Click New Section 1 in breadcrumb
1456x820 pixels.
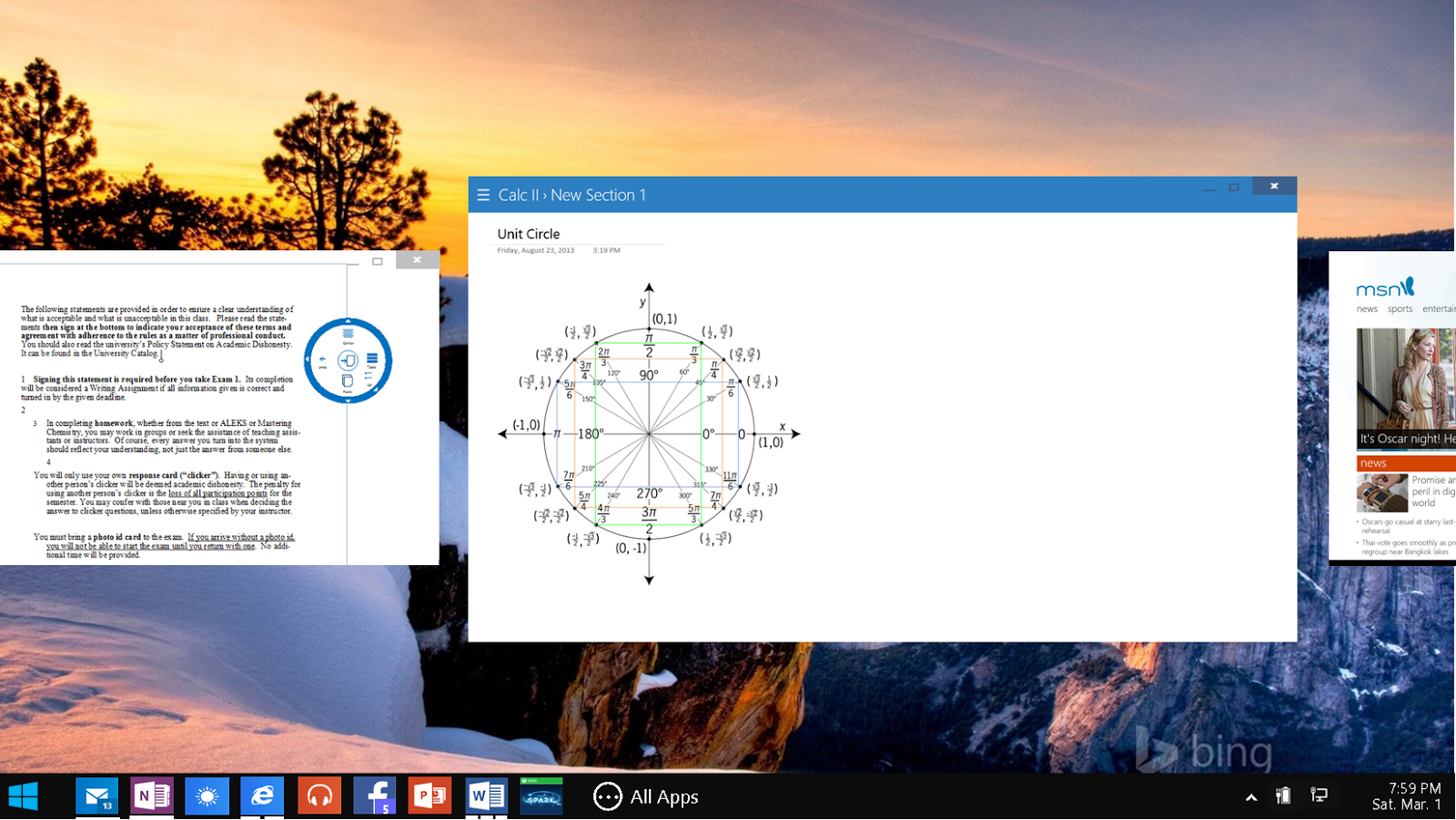pos(598,195)
